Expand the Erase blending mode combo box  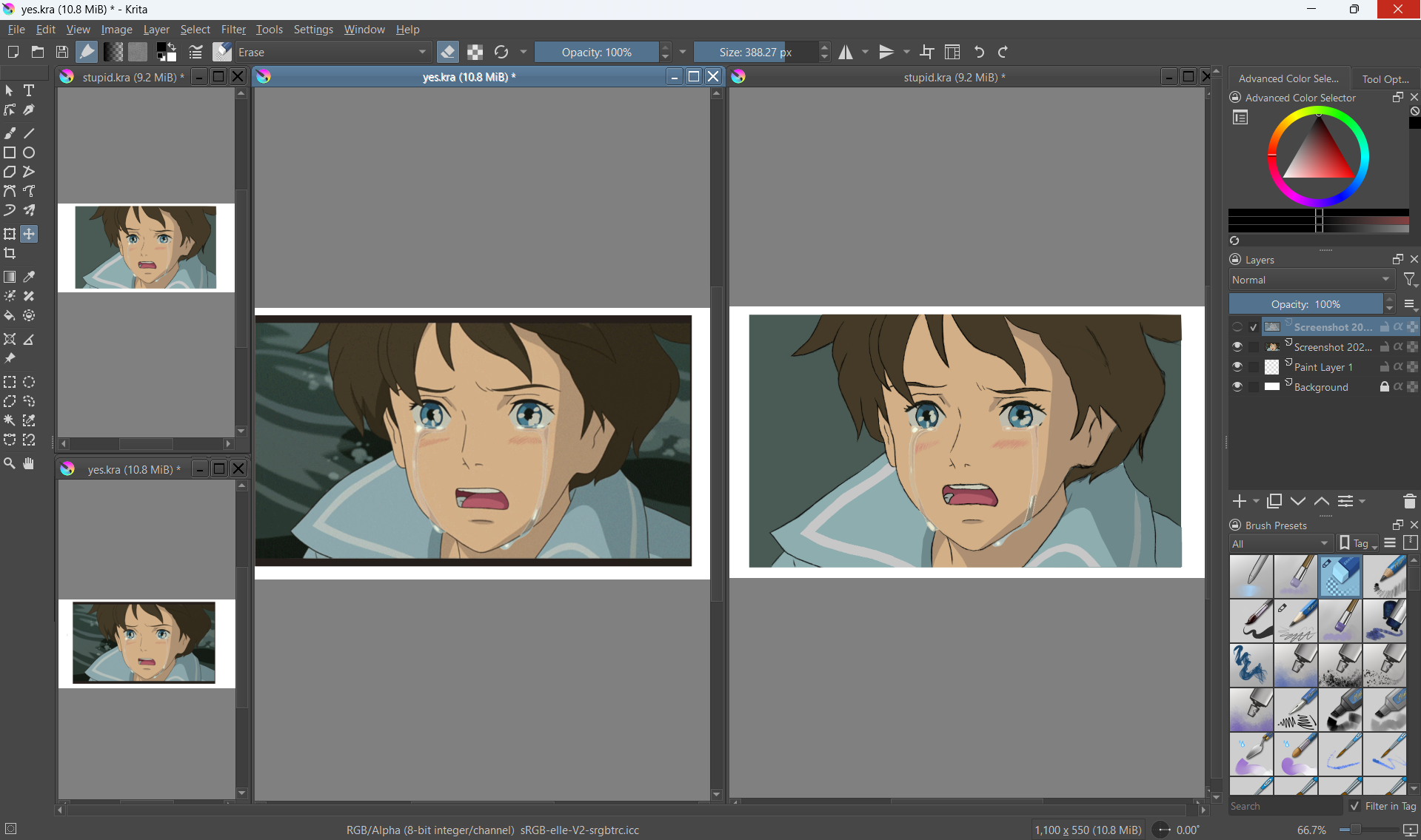332,52
